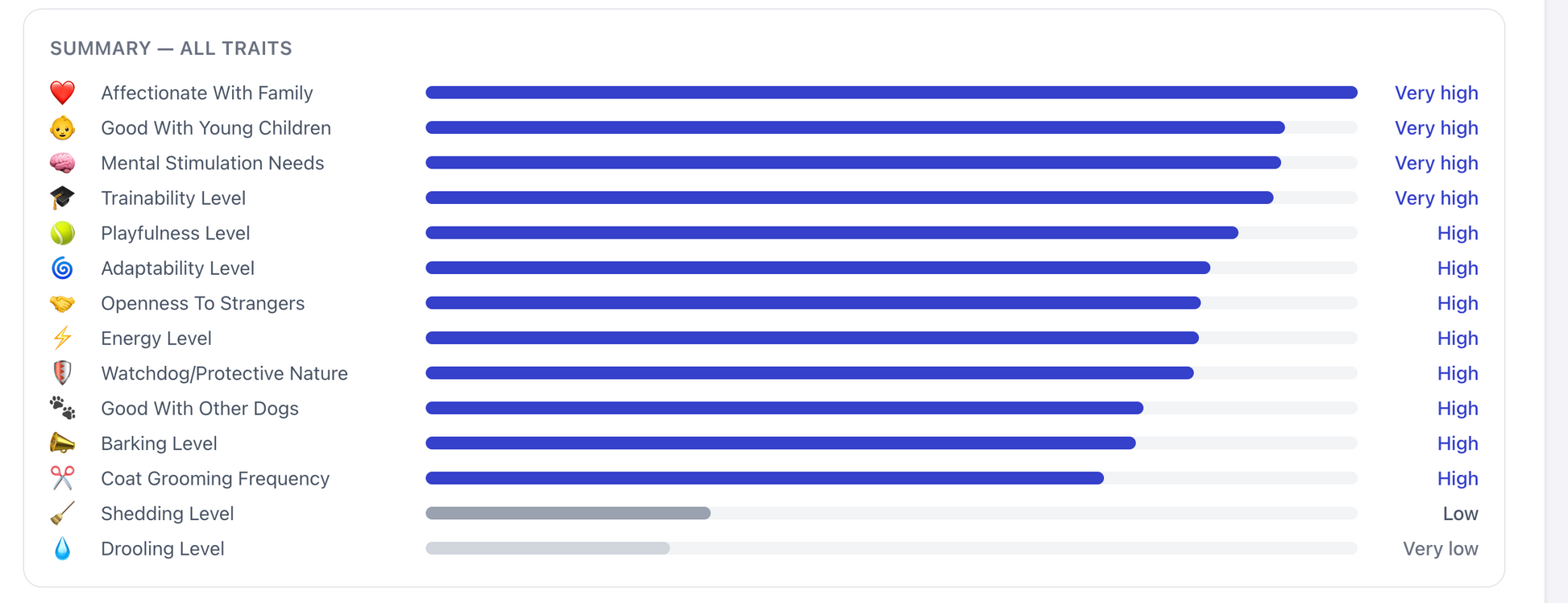1568x603 pixels.
Task: Click the water droplet Drooling icon
Action: coord(62,549)
